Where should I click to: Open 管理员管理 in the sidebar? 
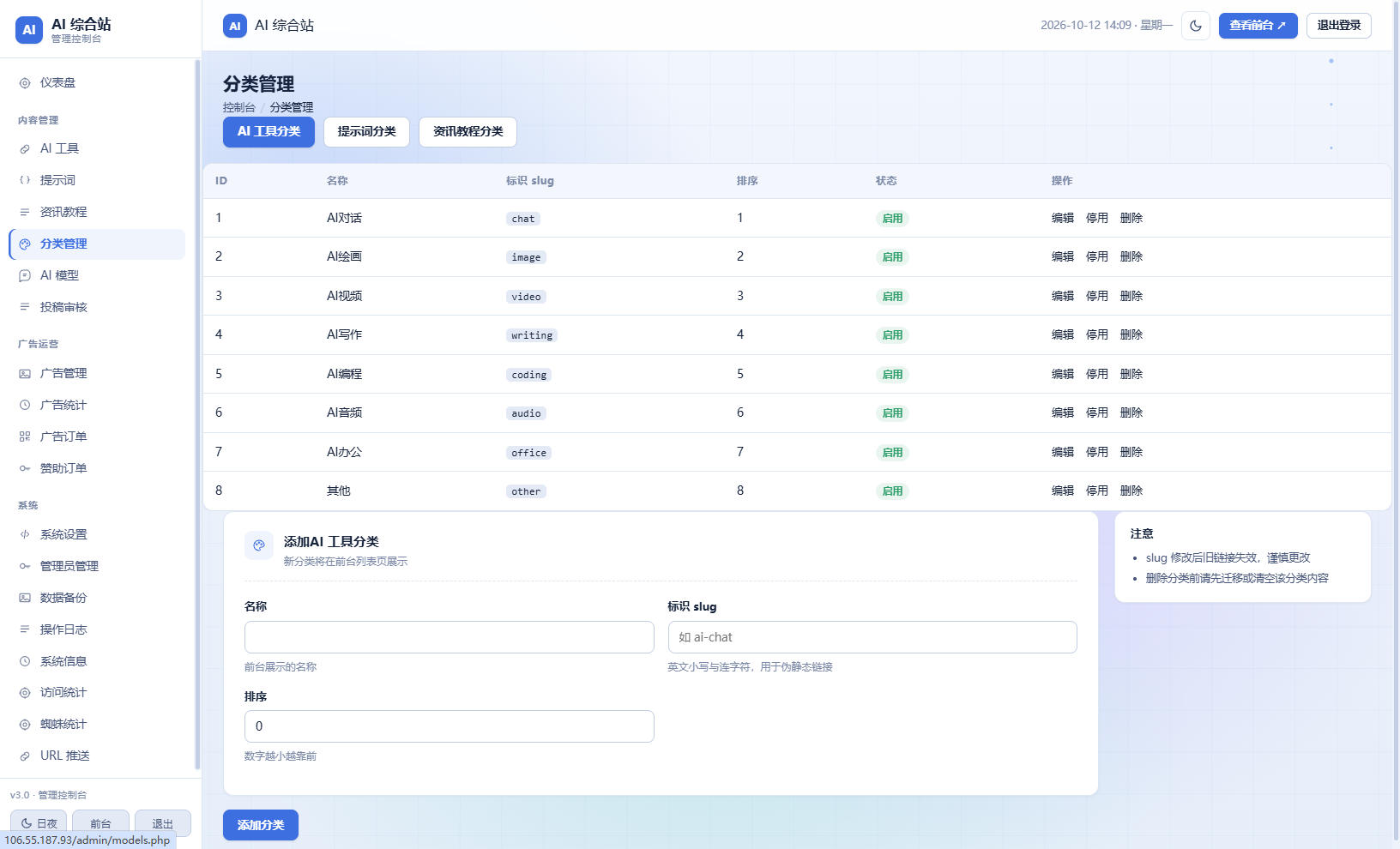[97, 567]
